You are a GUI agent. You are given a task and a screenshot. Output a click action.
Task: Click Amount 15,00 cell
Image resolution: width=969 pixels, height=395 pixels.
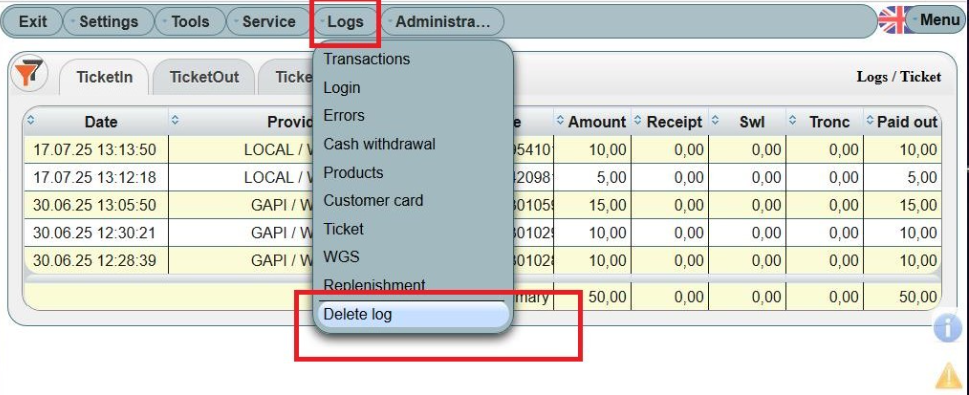592,205
